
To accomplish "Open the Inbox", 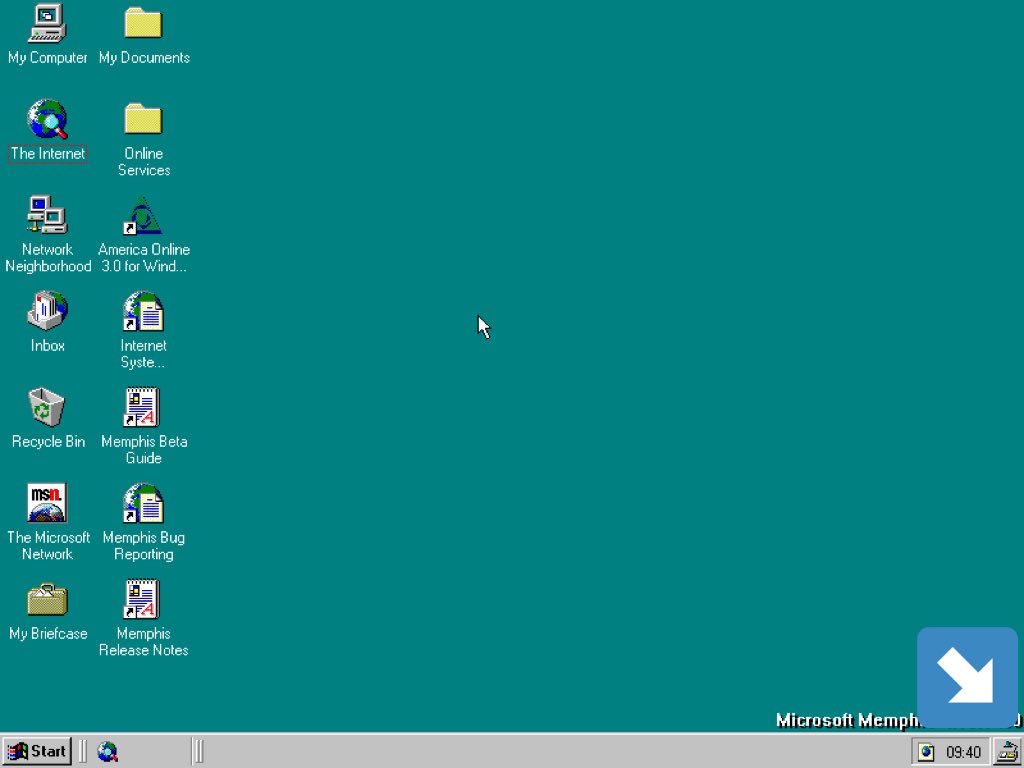I will click(x=47, y=312).
